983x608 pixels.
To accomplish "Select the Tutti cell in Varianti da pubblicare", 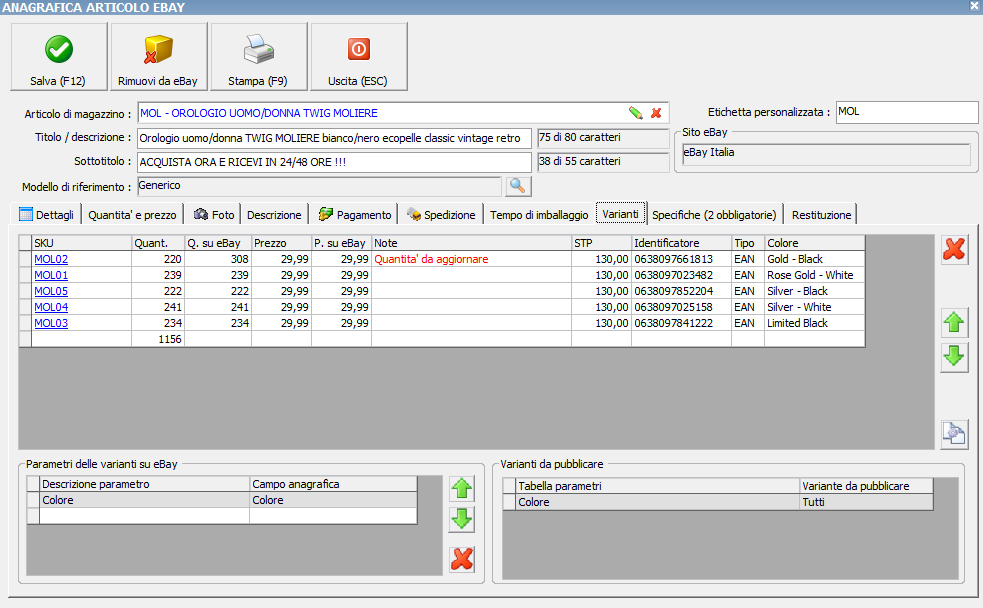I will tap(866, 502).
